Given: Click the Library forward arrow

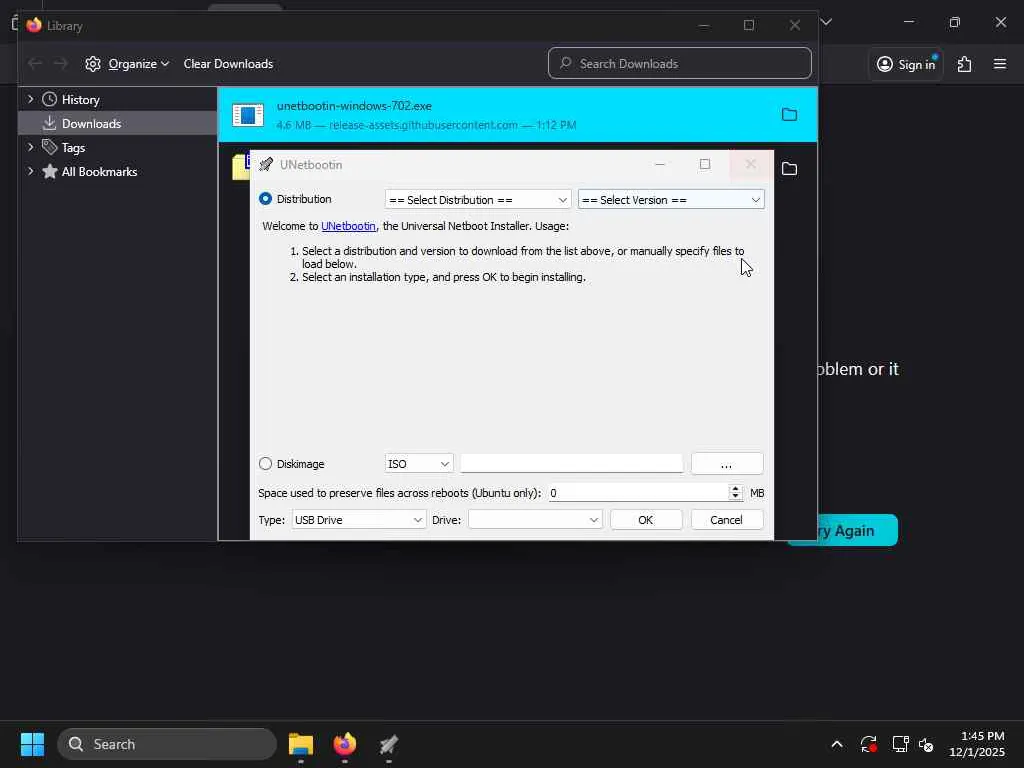Looking at the screenshot, I should pos(60,64).
